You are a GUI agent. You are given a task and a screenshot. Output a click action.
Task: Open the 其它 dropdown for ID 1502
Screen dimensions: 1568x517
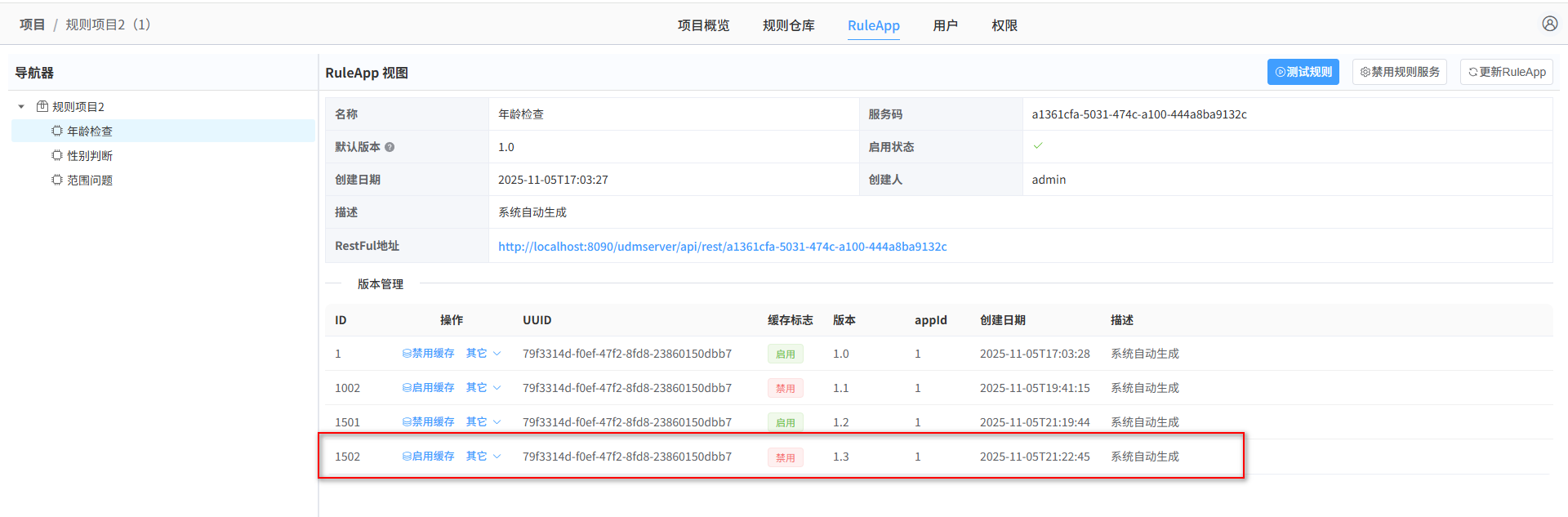click(x=483, y=457)
